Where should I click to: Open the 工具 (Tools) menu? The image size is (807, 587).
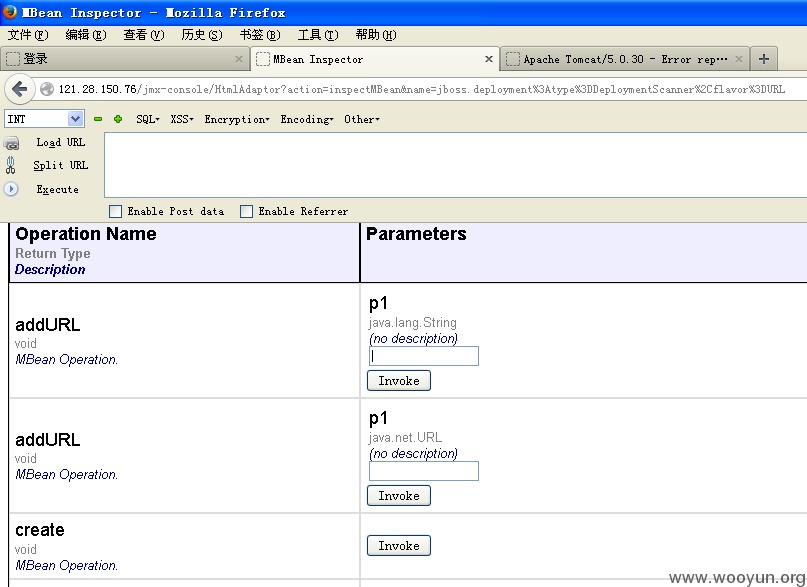(x=318, y=35)
